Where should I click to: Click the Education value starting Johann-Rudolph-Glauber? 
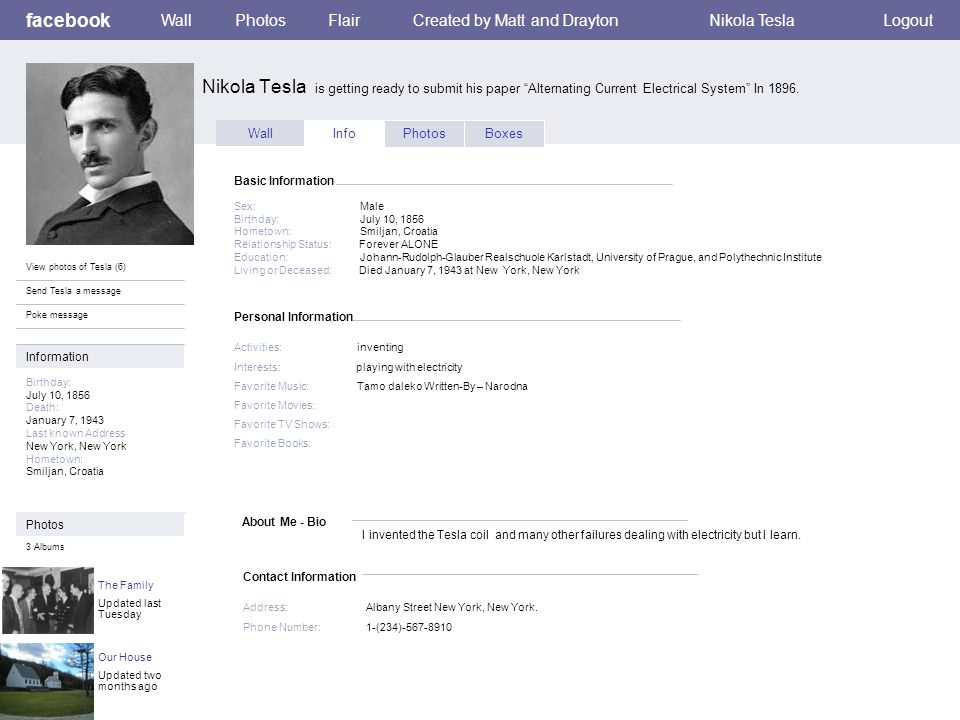590,257
